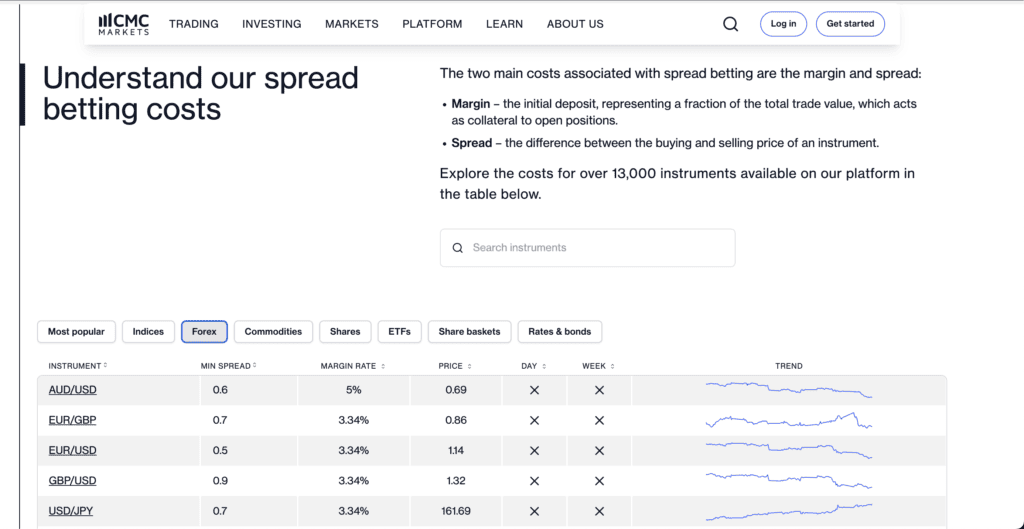Viewport: 1024px width, 529px height.
Task: Open the Trading menu
Action: [x=194, y=24]
